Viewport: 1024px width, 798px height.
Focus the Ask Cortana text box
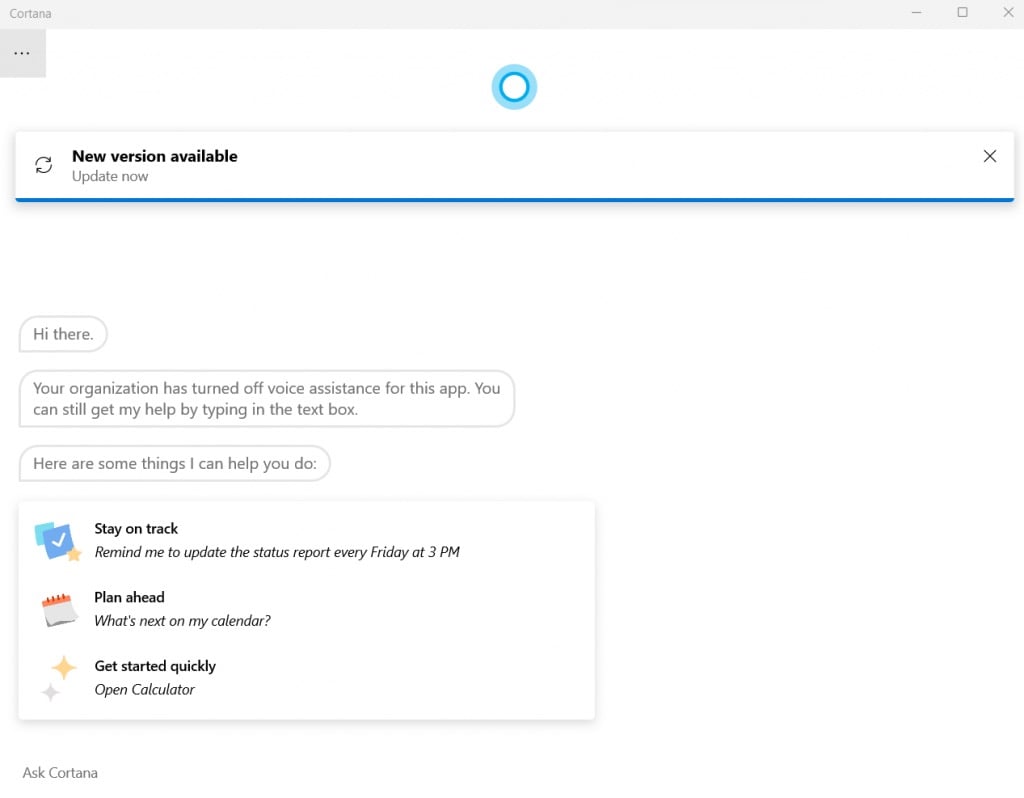[x=300, y=772]
